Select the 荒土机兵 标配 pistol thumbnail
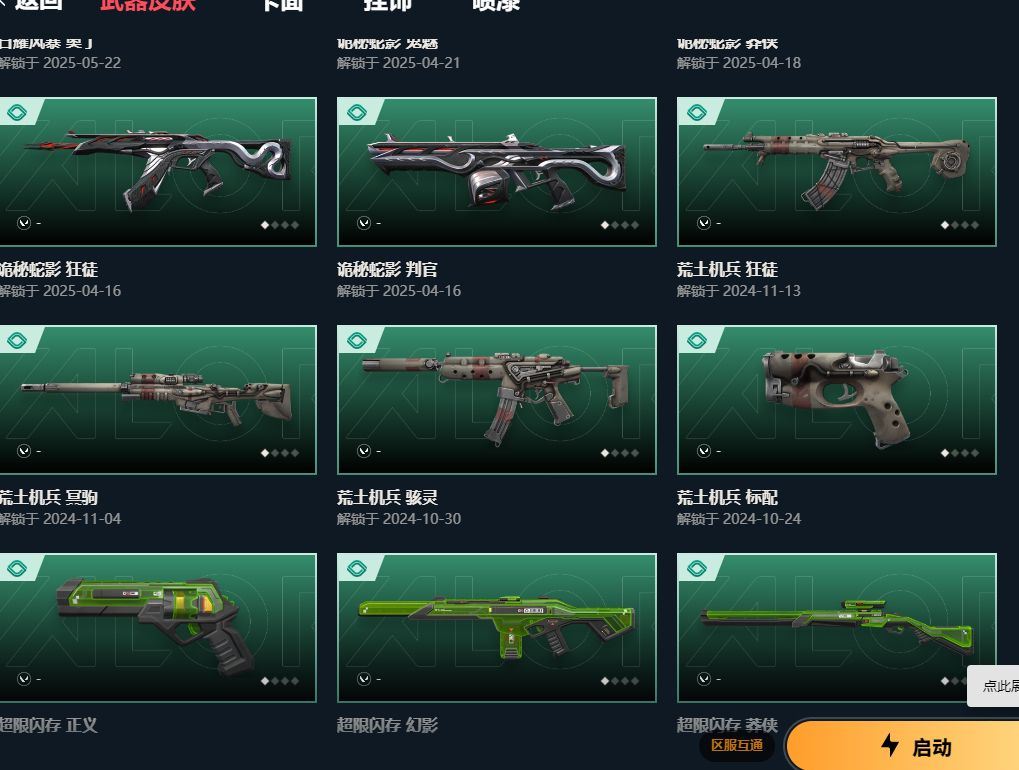Image resolution: width=1019 pixels, height=770 pixels. pos(836,400)
